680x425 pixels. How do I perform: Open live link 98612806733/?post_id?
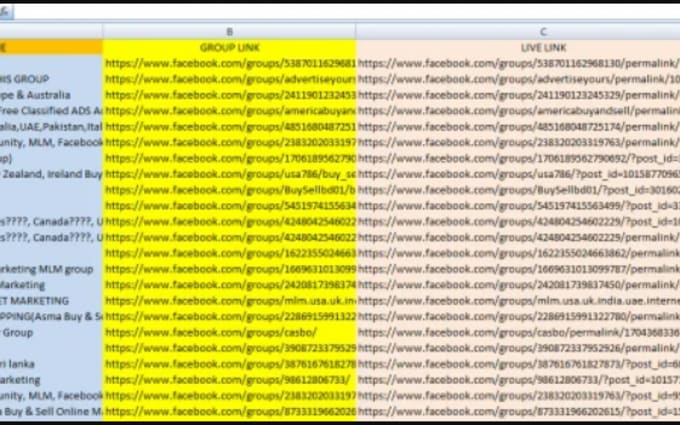pos(518,380)
